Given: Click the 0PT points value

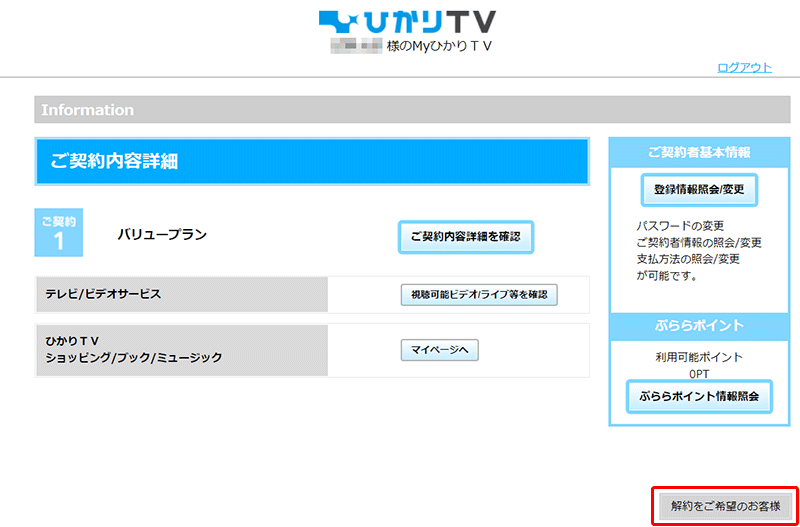Looking at the screenshot, I should (699, 374).
